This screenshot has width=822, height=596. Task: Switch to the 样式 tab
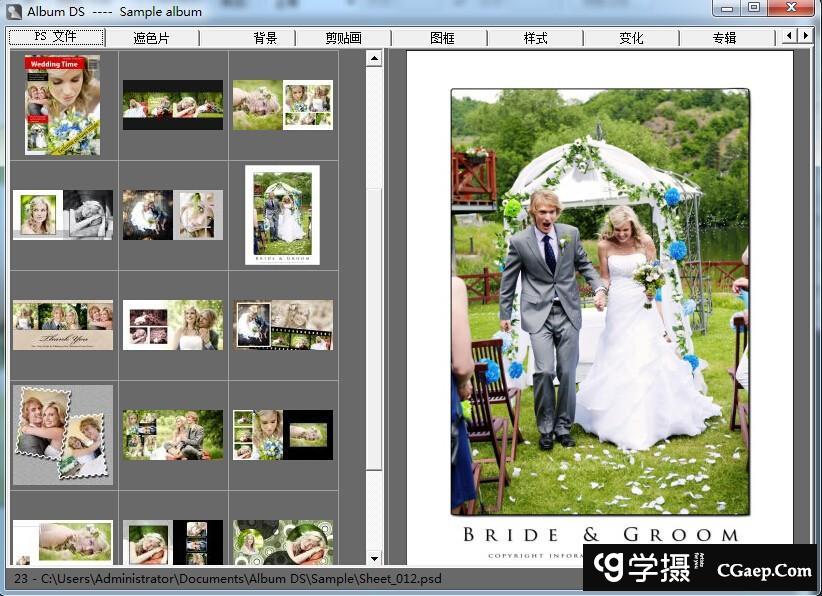(x=535, y=38)
